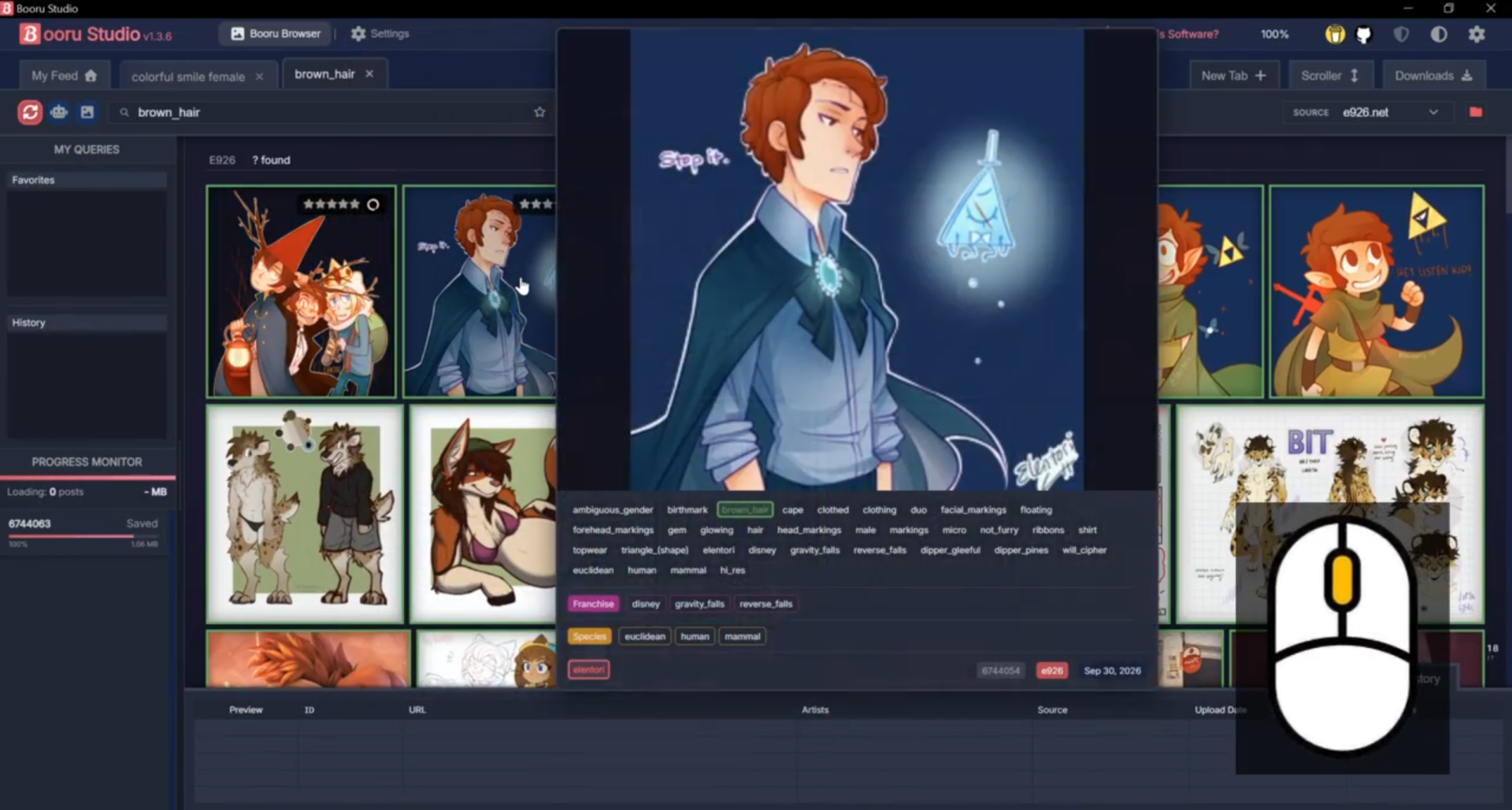The height and width of the screenshot is (810, 1512).
Task: Click the robot icon beside refresh
Action: (x=59, y=113)
